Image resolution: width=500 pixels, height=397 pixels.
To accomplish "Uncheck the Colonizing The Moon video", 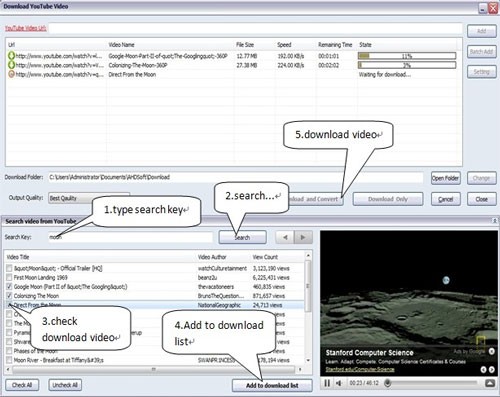I will (9, 296).
